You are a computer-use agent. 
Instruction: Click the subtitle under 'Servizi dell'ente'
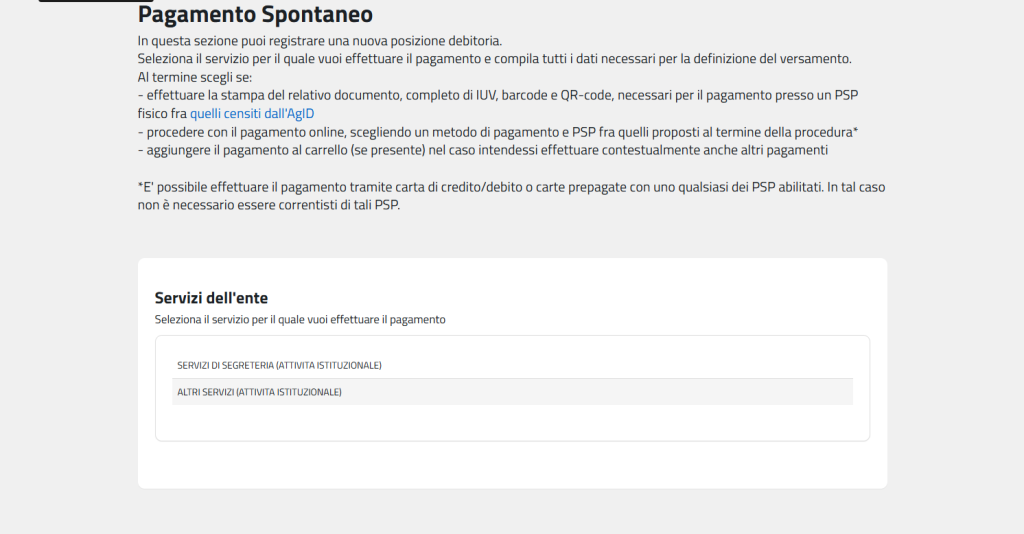[300, 320]
